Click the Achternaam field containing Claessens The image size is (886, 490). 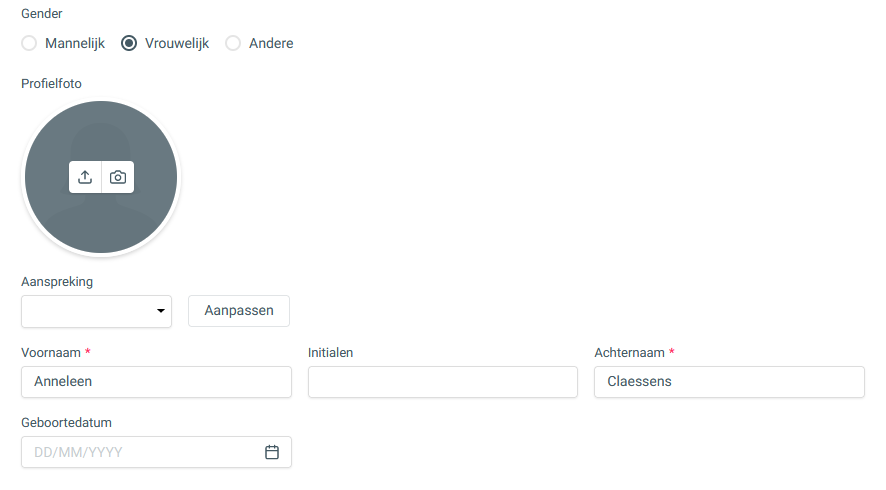728,382
